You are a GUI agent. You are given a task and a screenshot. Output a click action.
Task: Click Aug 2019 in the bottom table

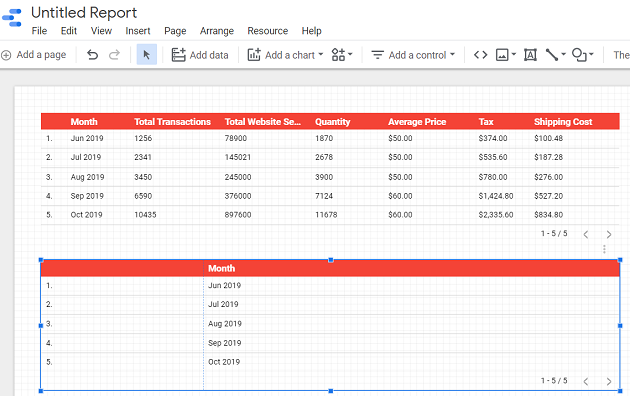click(225, 324)
